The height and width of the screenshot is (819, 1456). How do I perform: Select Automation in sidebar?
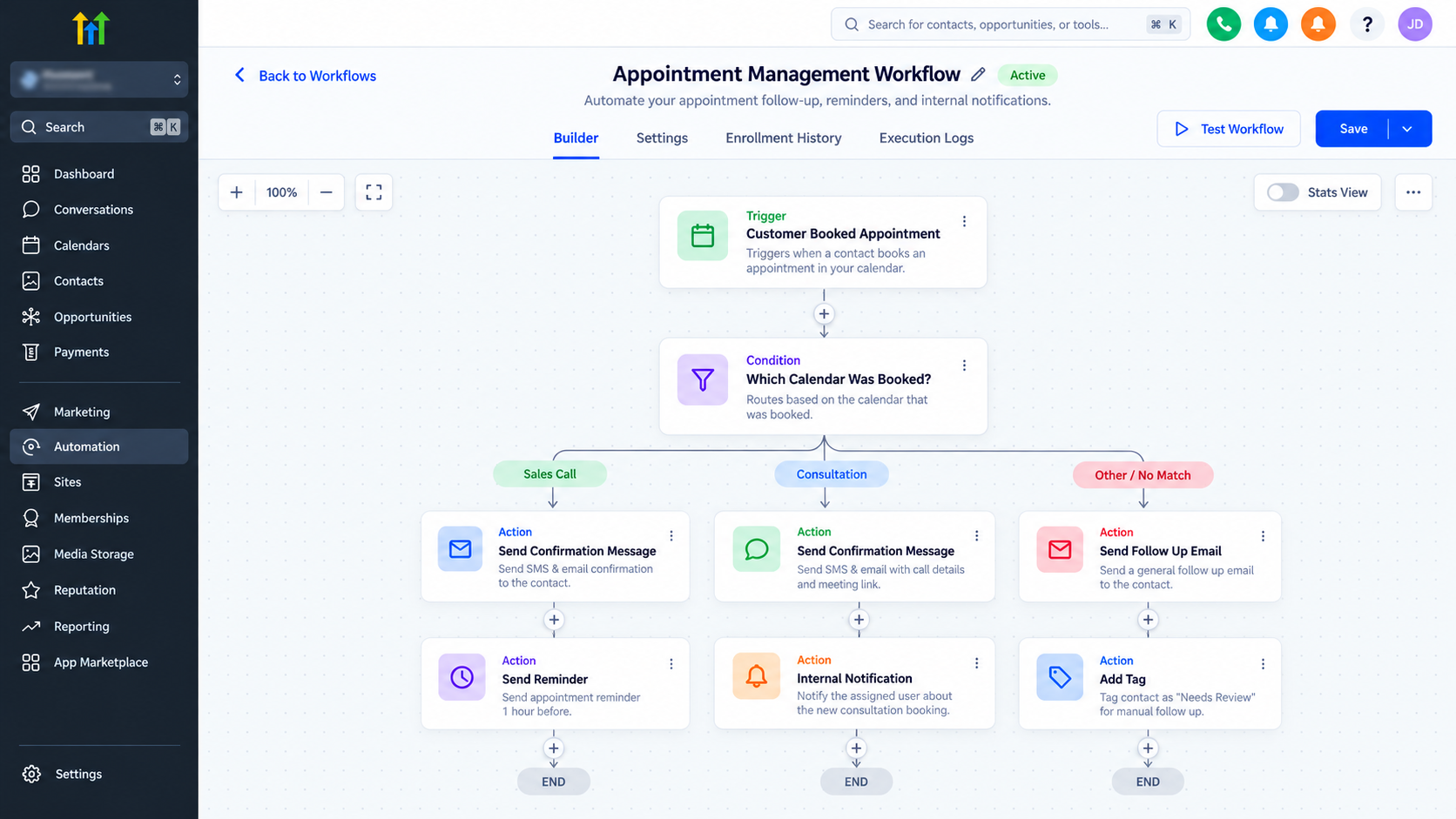(99, 446)
